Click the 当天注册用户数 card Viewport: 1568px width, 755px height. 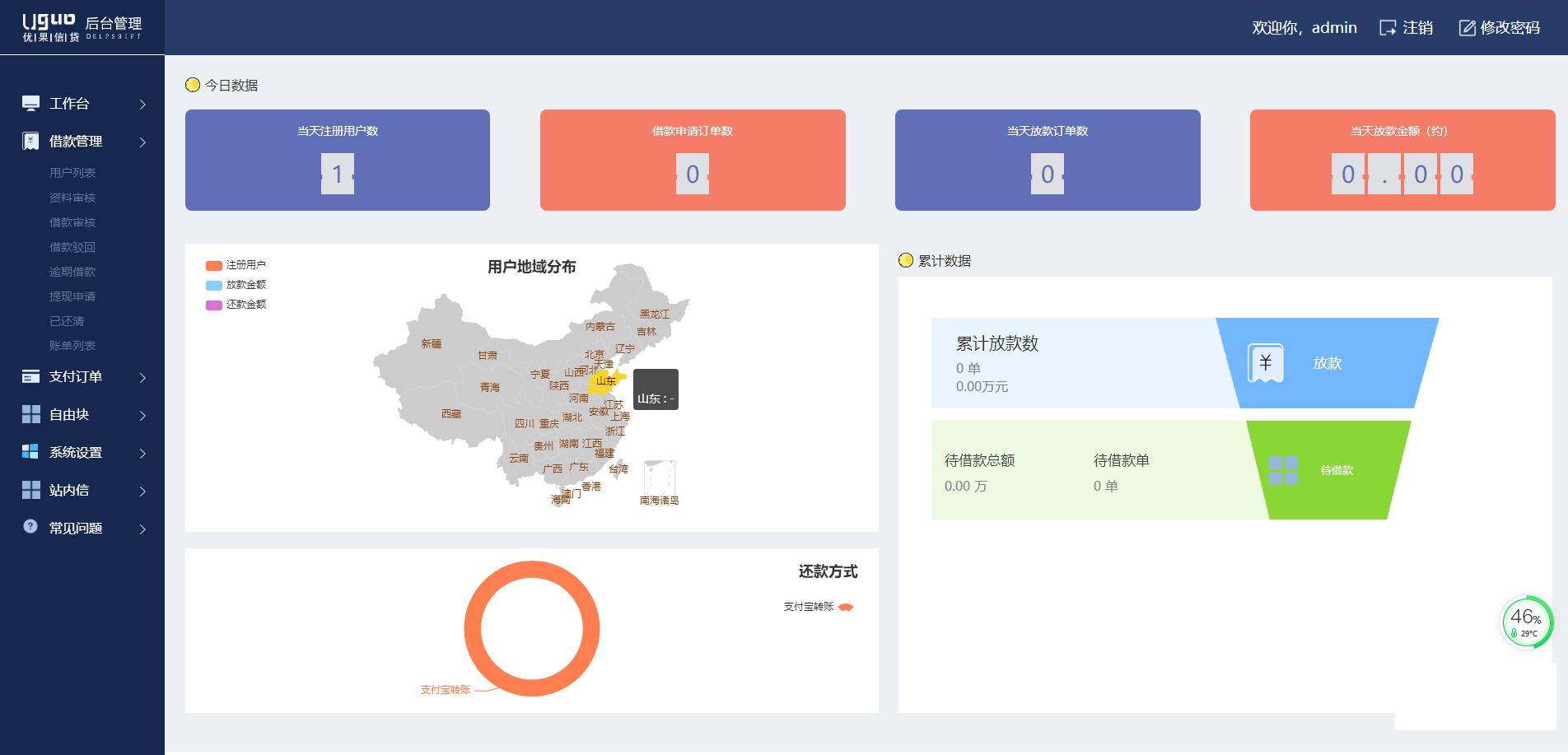pyautogui.click(x=338, y=160)
